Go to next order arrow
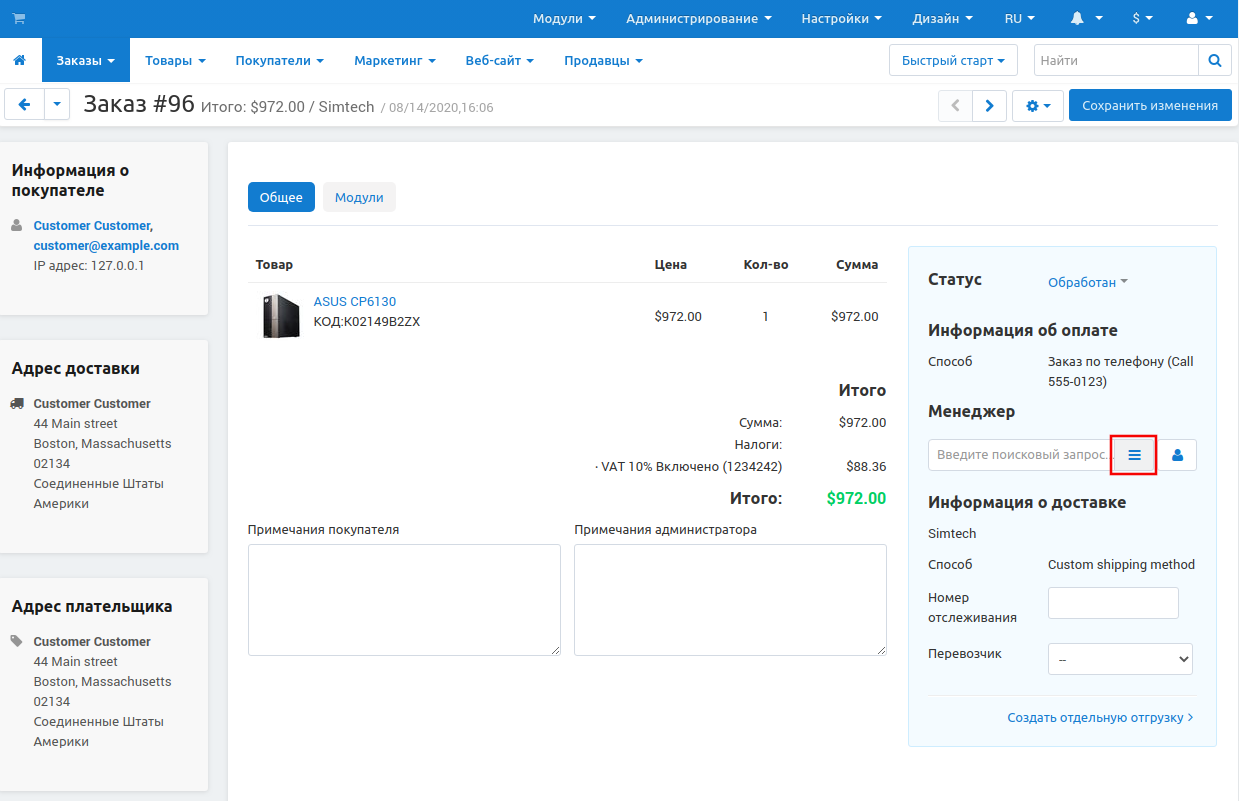Image resolution: width=1239 pixels, height=801 pixels. tap(989, 105)
